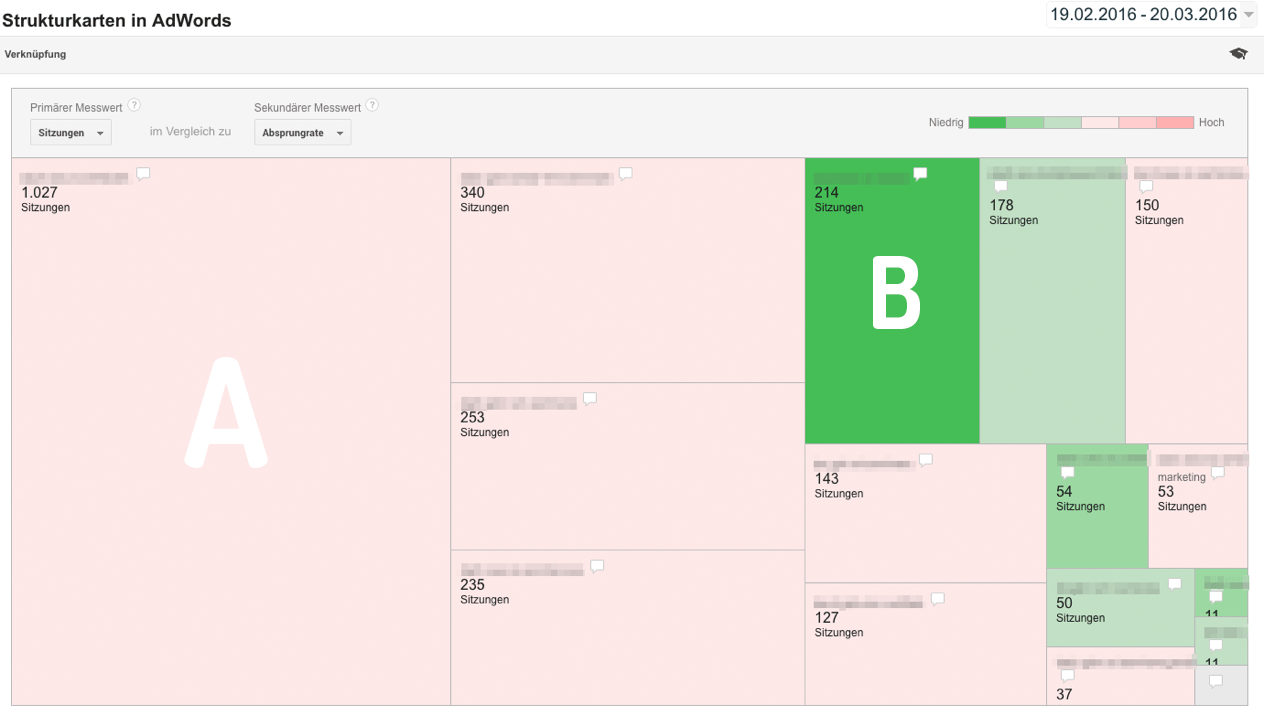This screenshot has height=716, width=1264.
Task: Click comment icon in green 214 Sitzungen tile
Action: (920, 174)
